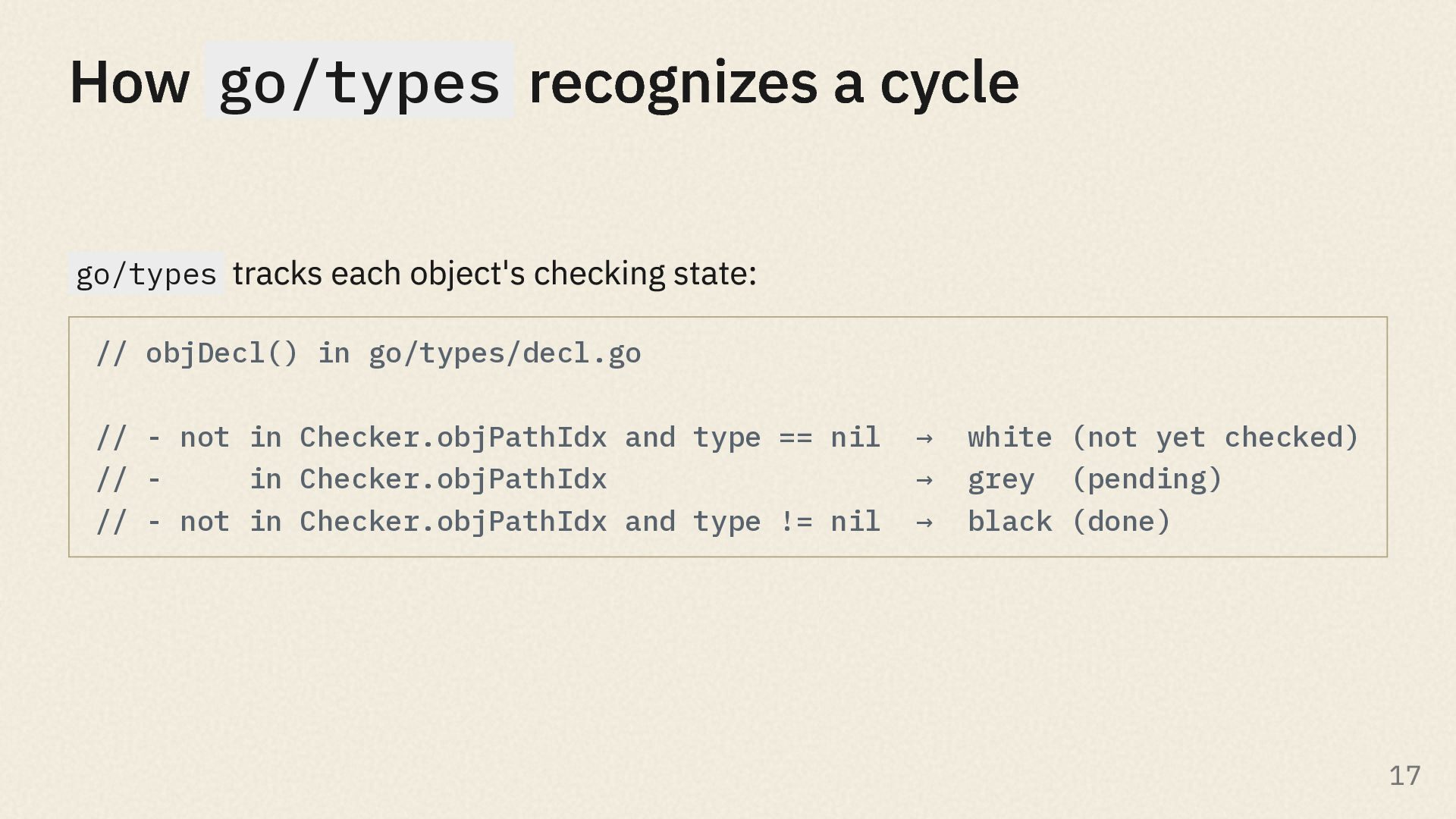
Task: Click the word 'recognizes' in the title
Action: [673, 83]
